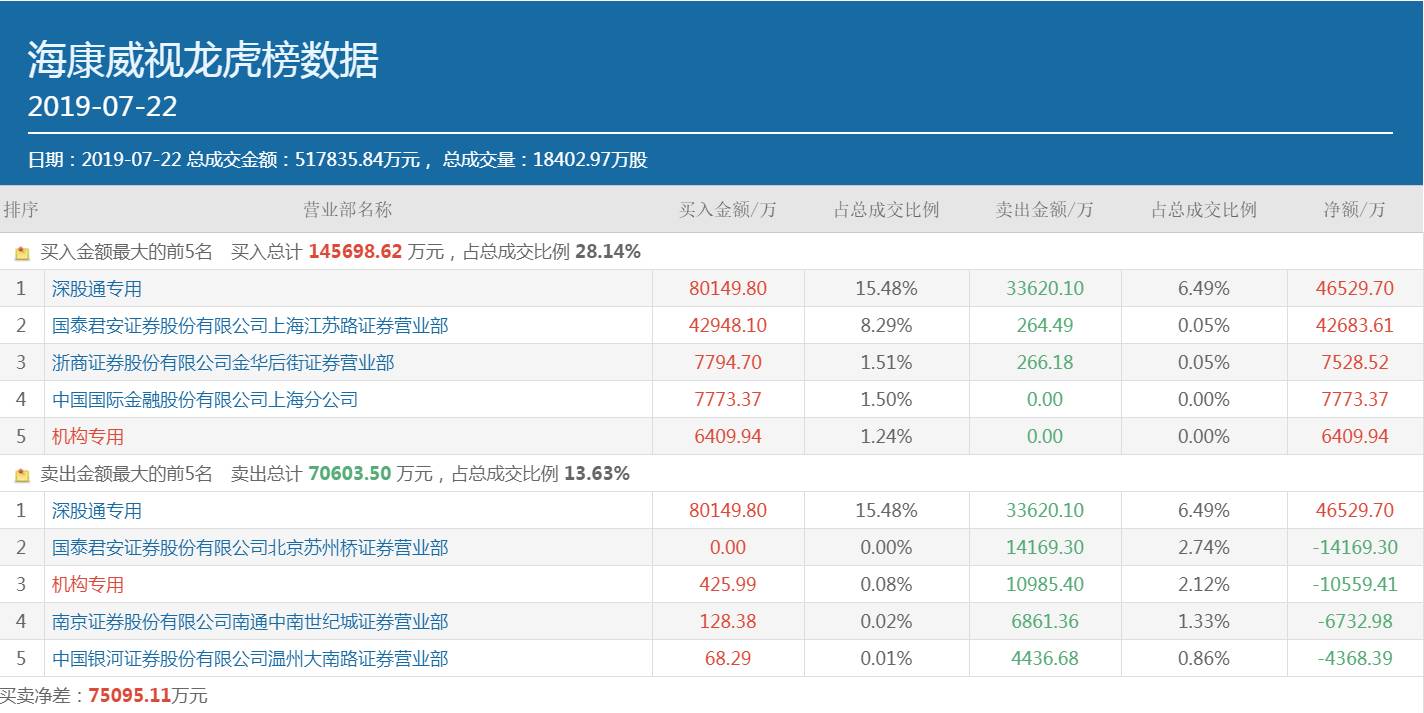Open 中国国际金融上海分公司 link
The image size is (1424, 713).
pos(205,400)
